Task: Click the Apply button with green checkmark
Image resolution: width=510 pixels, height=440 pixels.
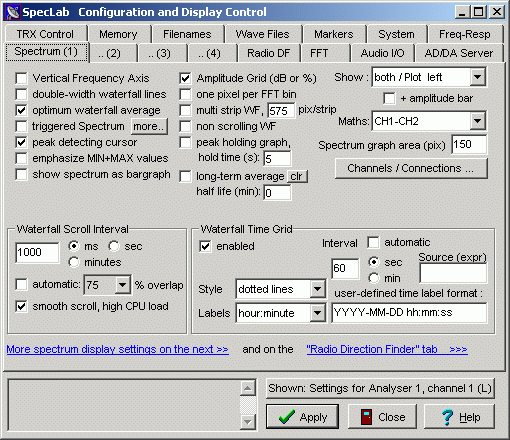Action: pos(302,417)
